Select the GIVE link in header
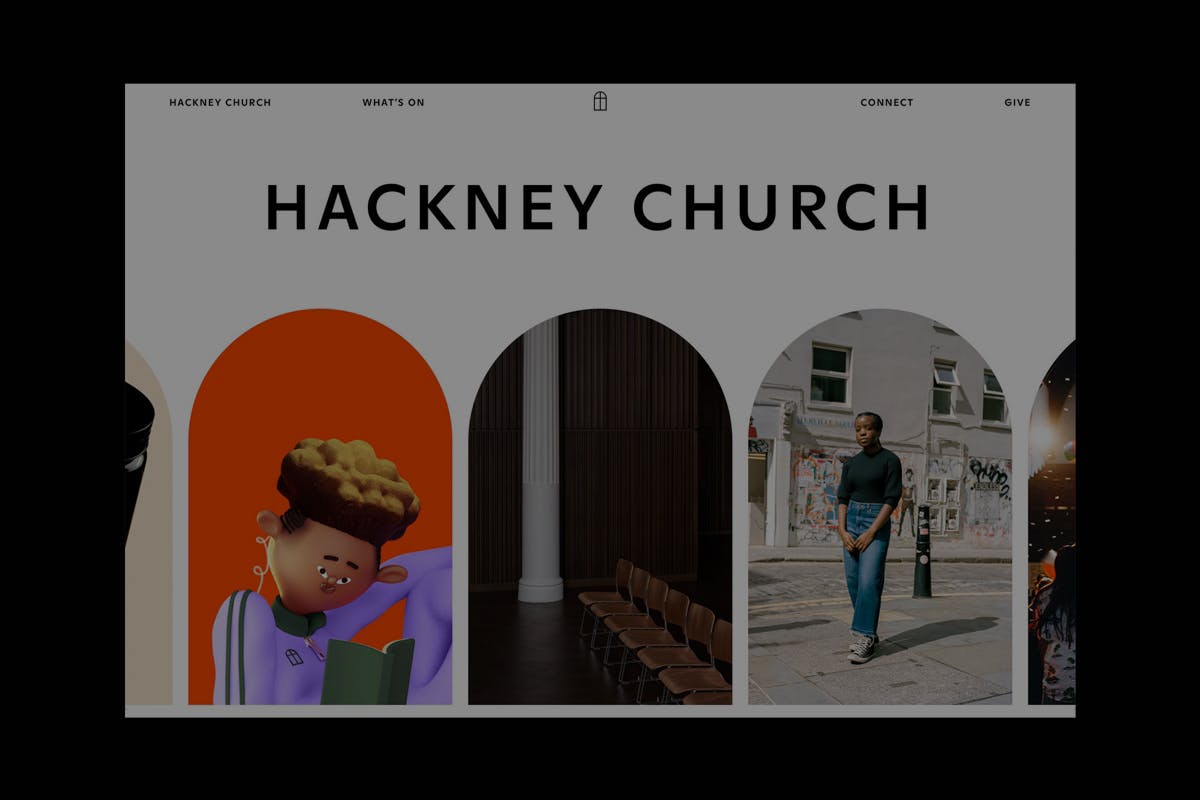 pos(1017,102)
